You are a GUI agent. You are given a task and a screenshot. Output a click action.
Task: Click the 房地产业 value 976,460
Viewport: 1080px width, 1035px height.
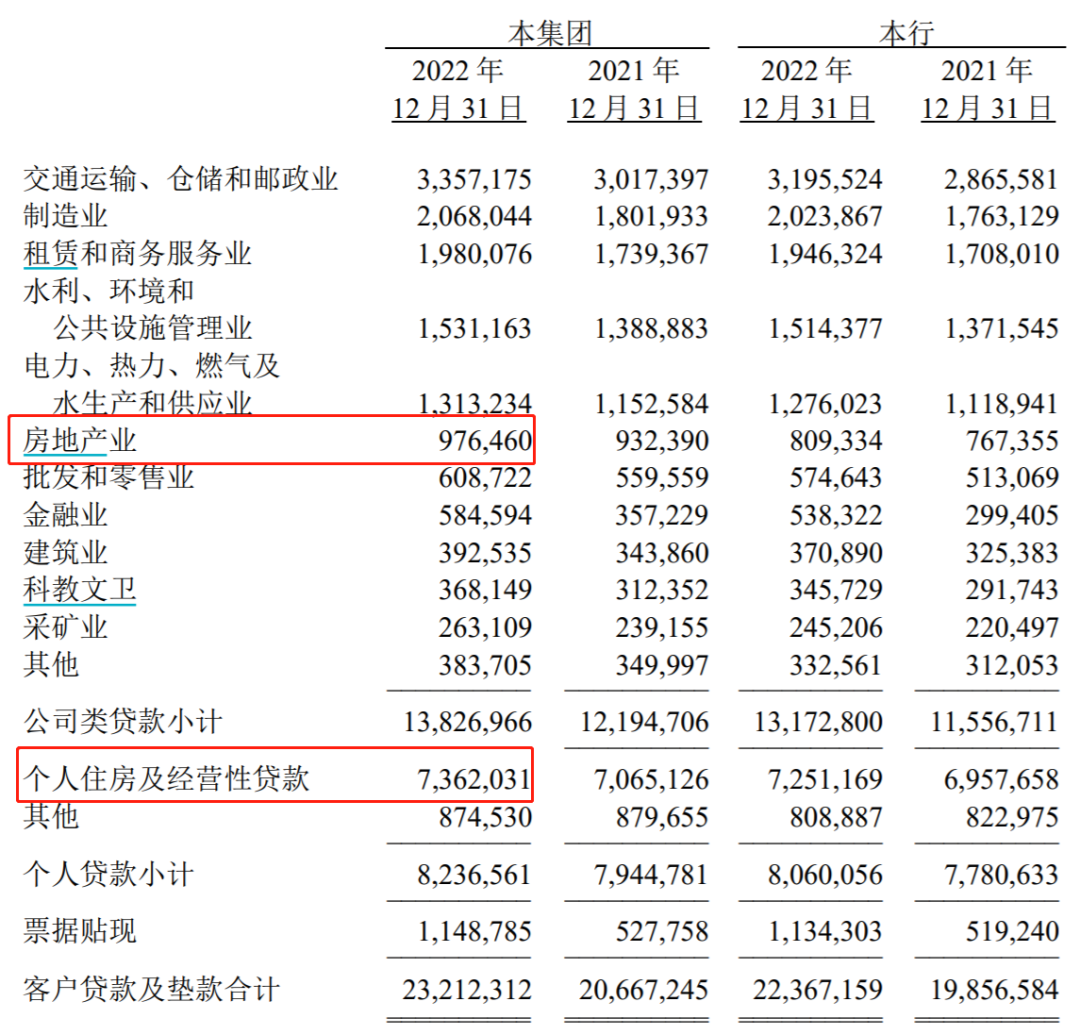485,441
